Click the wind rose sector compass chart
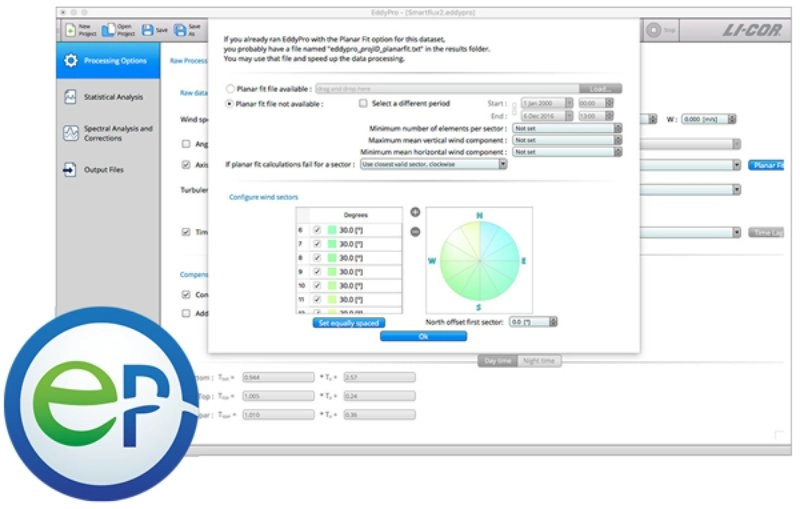This screenshot has height=509, width=800. [x=479, y=261]
